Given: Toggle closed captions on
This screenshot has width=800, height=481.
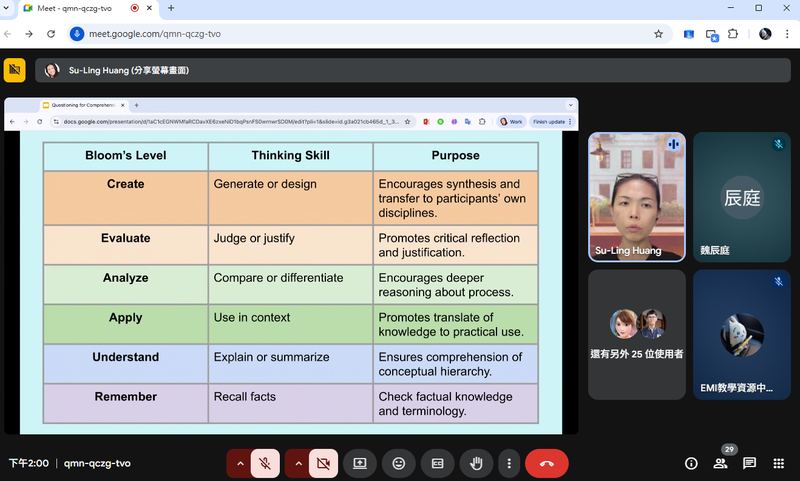Looking at the screenshot, I should [x=437, y=464].
